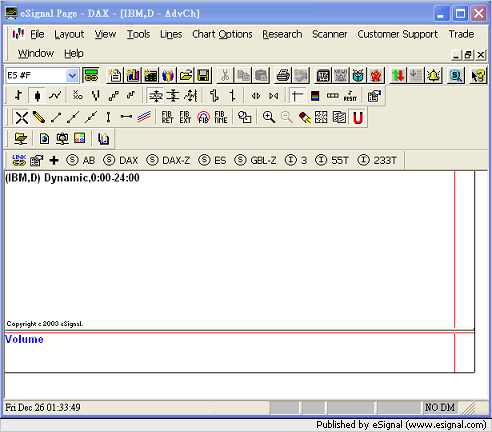492x432 pixels.
Task: Open the Tools menu
Action: 138,34
